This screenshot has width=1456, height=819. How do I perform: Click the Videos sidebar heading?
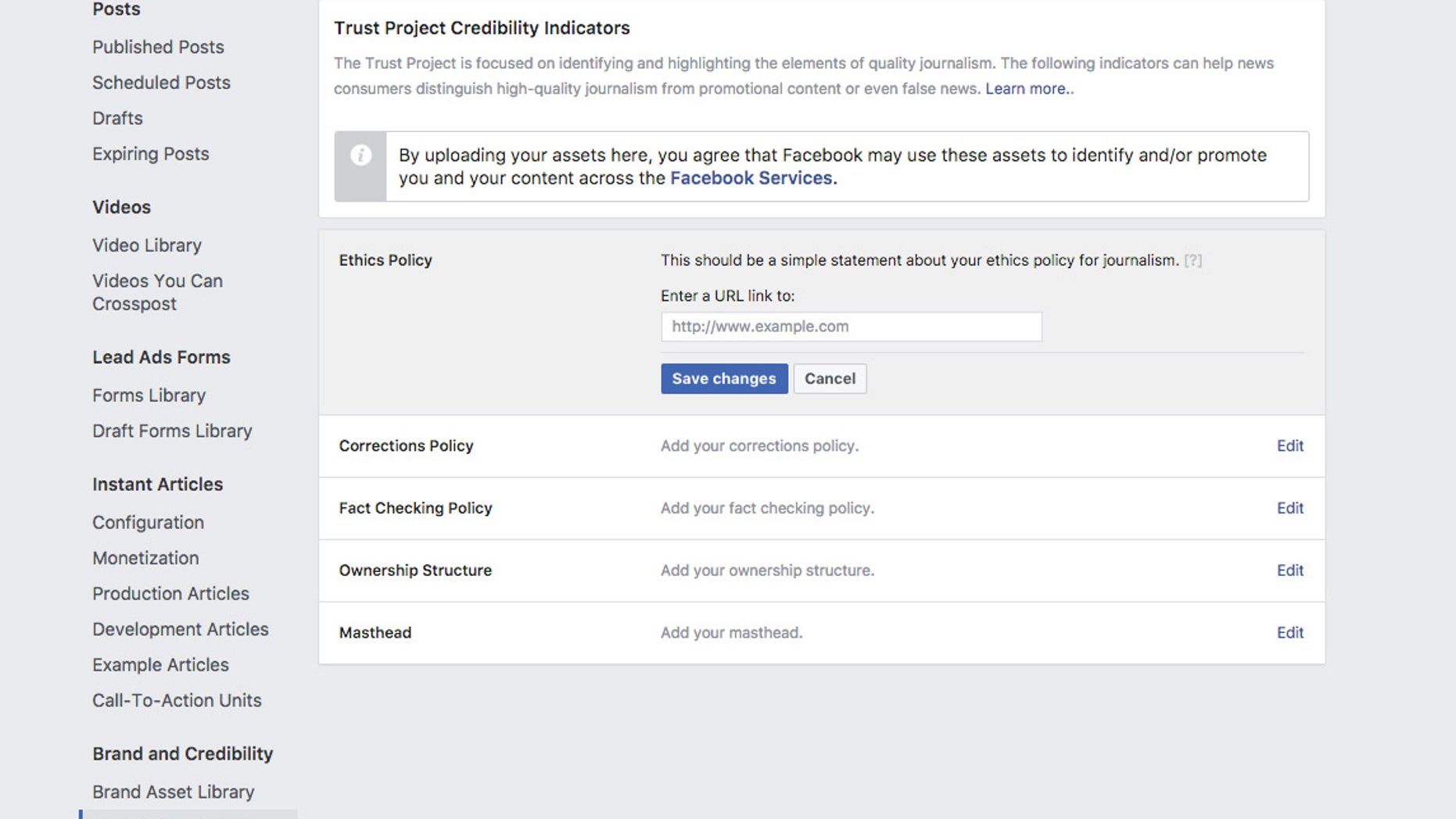tap(121, 207)
